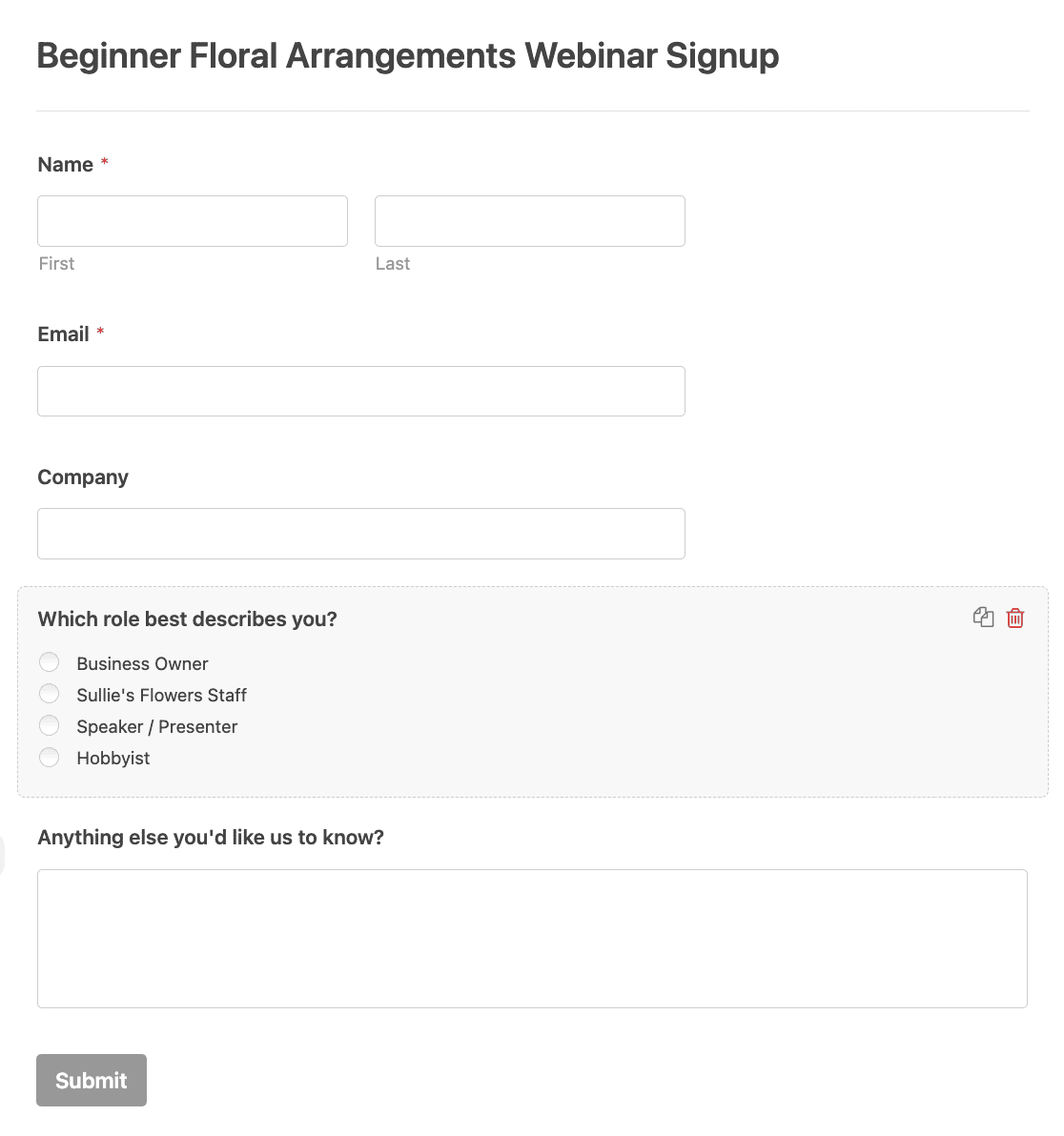Click the additional comments text area
The width and height of the screenshot is (1064, 1136).
tap(532, 939)
